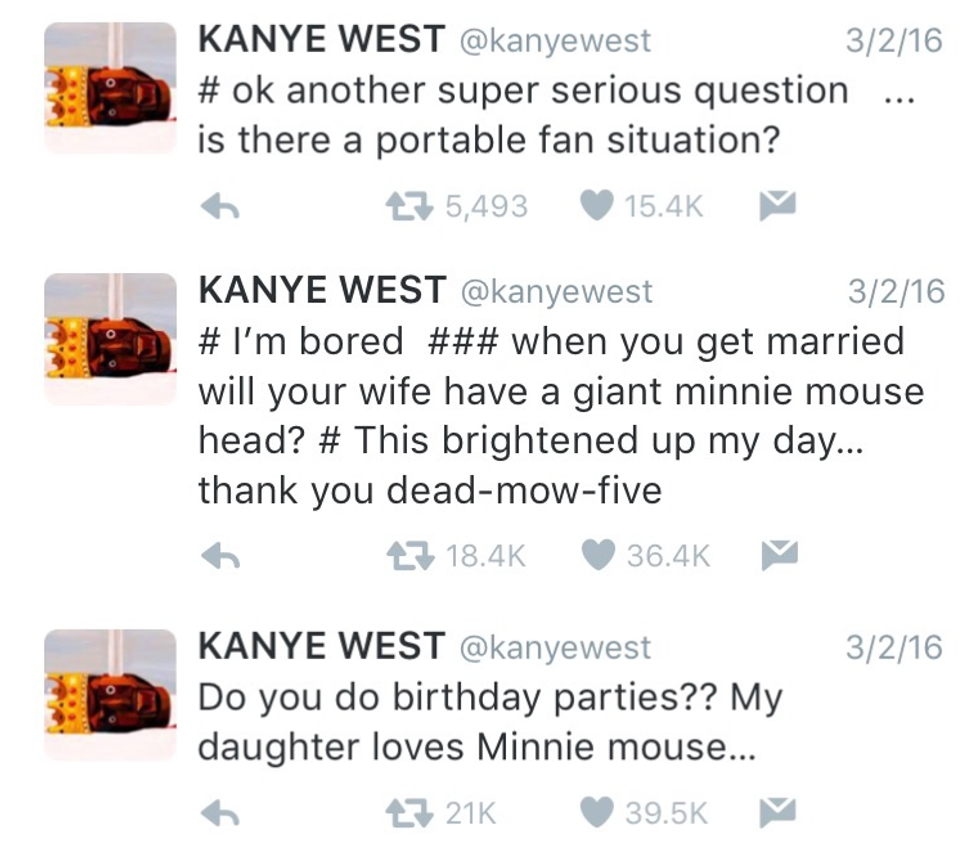Reply to the portable fan situation tweet
This screenshot has width=980, height=860.
click(x=219, y=207)
